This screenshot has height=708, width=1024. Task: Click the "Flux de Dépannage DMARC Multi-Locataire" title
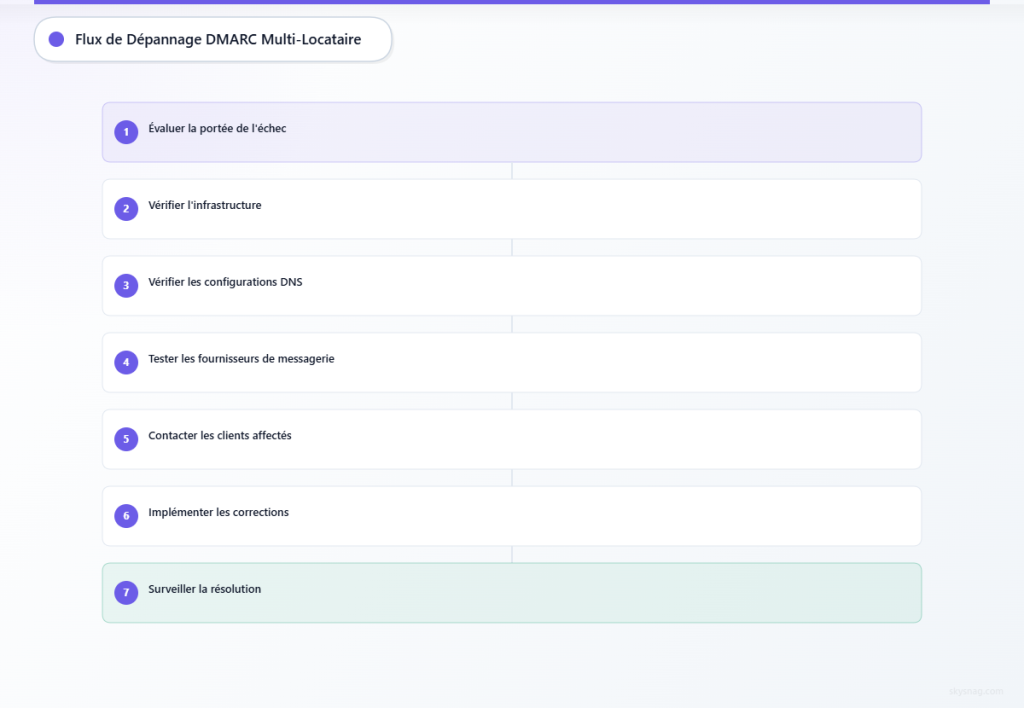[218, 39]
